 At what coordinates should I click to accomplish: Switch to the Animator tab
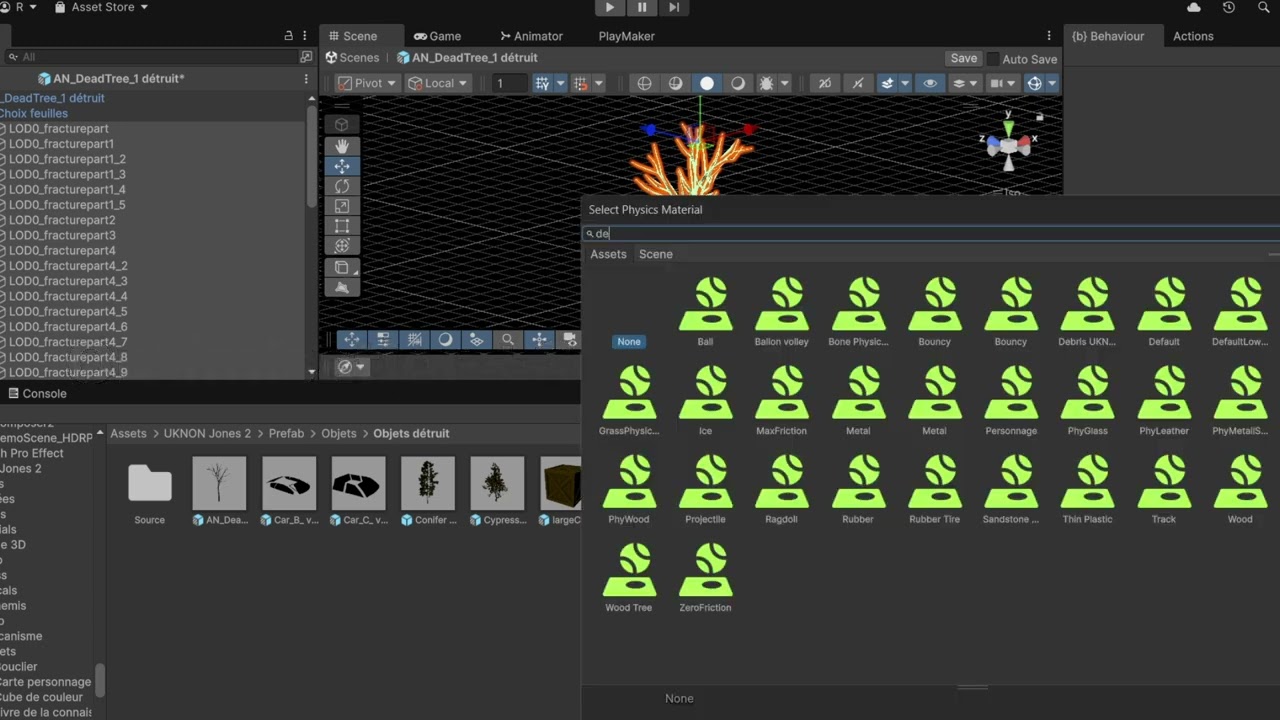(x=531, y=36)
